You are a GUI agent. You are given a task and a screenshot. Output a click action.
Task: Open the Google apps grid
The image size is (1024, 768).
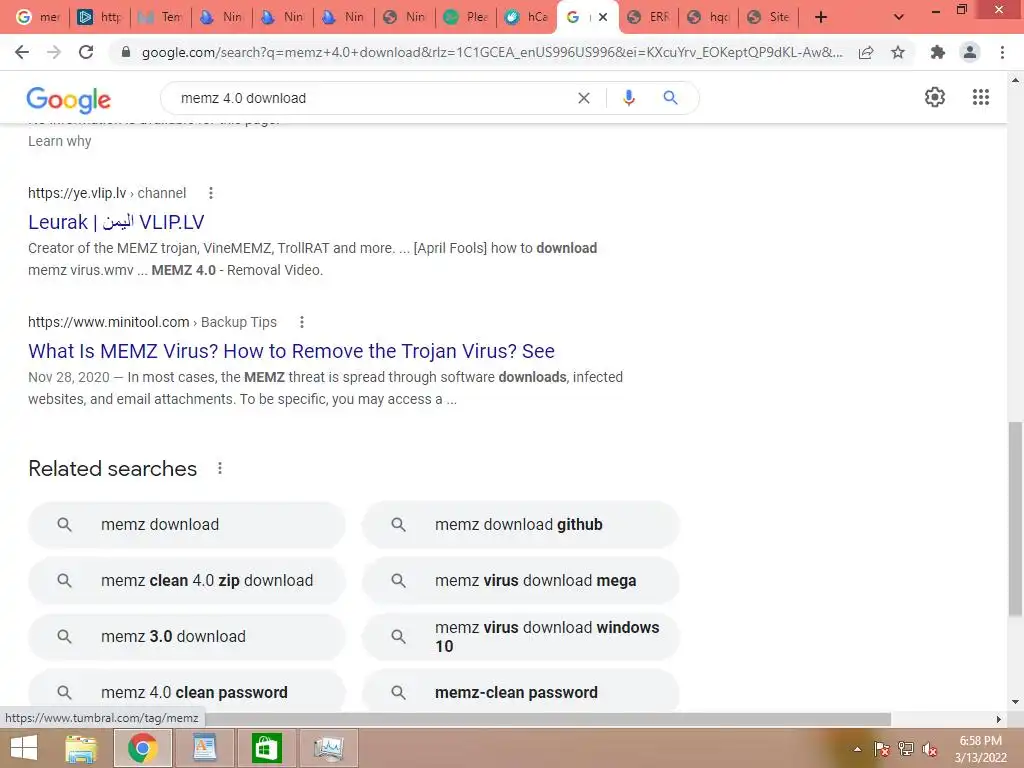[981, 97]
